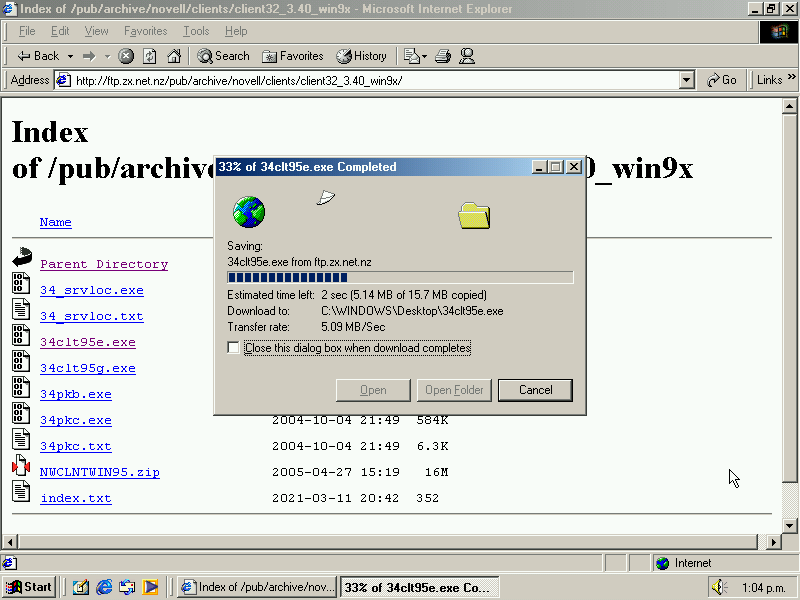
Task: Click the binary icon beside 34pkb.exe
Action: (20, 387)
